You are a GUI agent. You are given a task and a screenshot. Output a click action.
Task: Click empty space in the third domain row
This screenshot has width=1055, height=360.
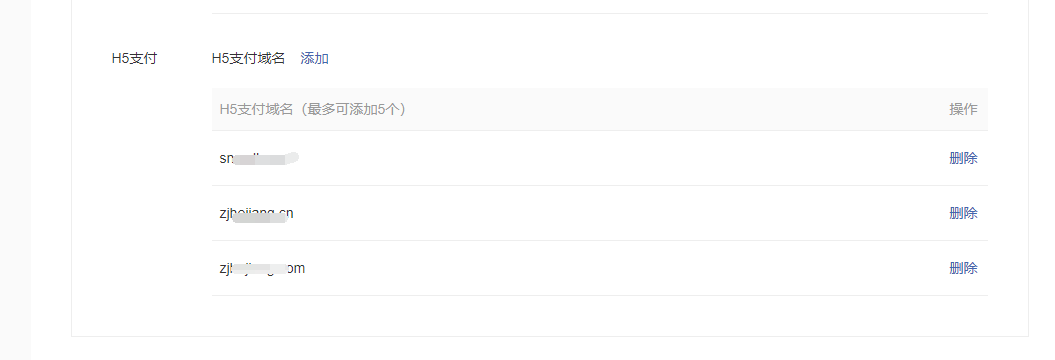[x=606, y=268]
